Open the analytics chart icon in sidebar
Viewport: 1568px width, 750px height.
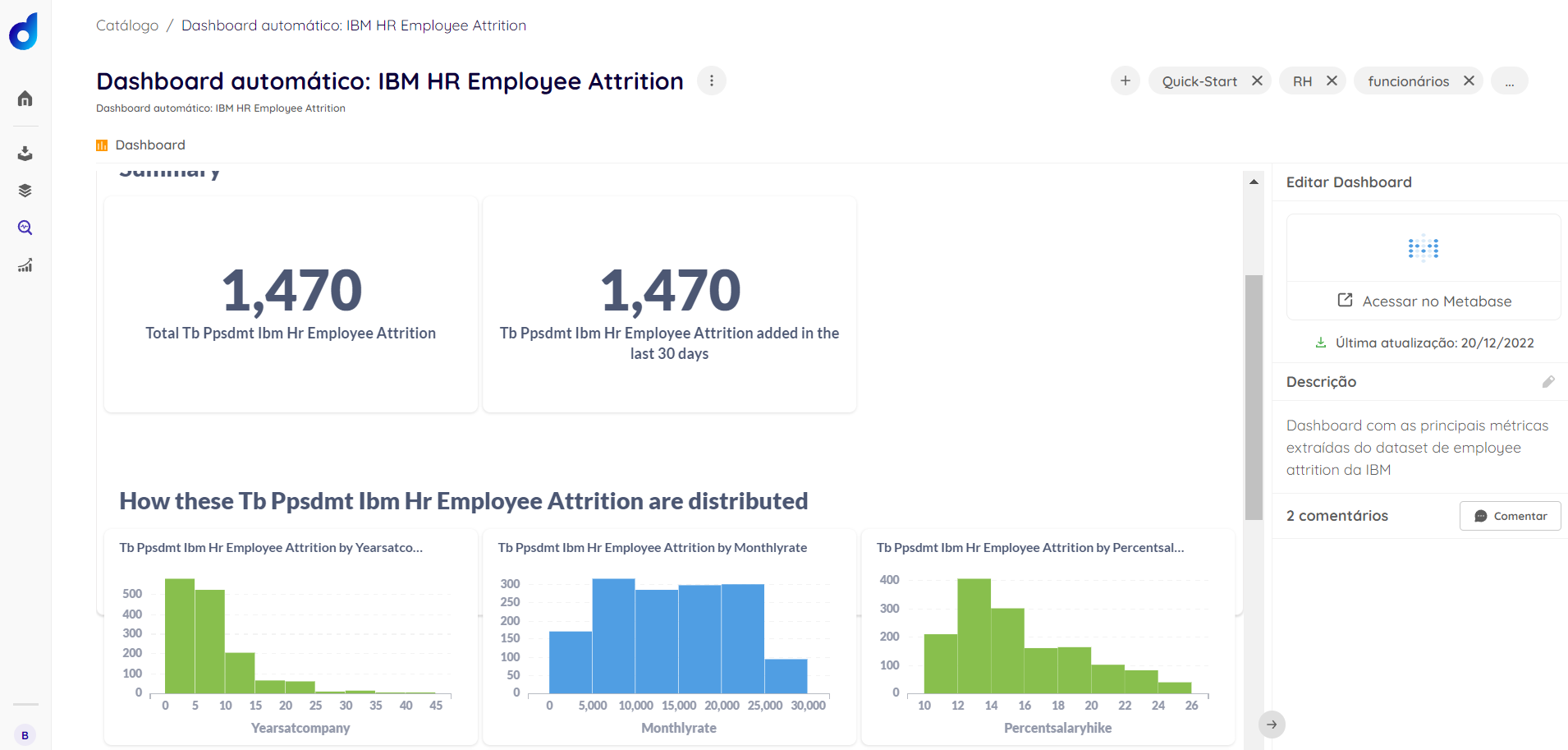[x=25, y=265]
